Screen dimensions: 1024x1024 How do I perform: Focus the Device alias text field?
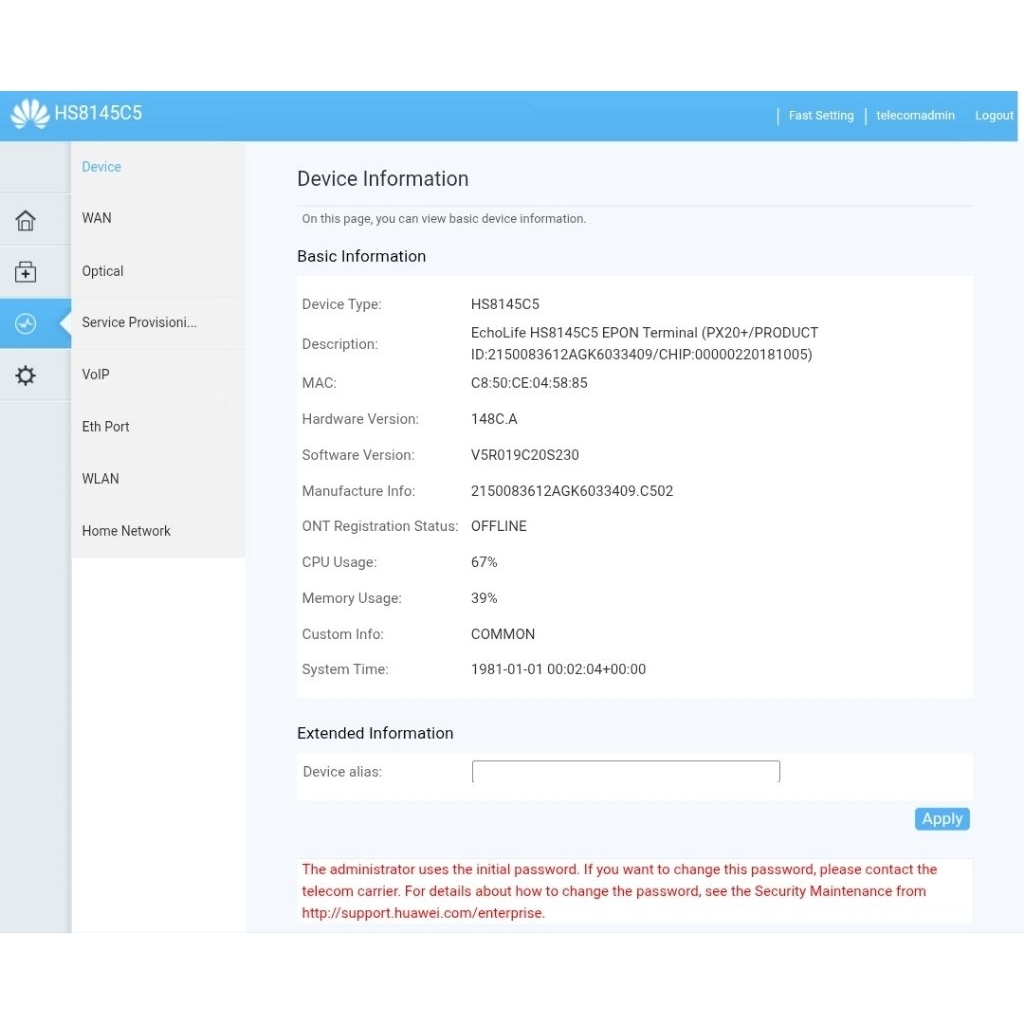point(625,772)
